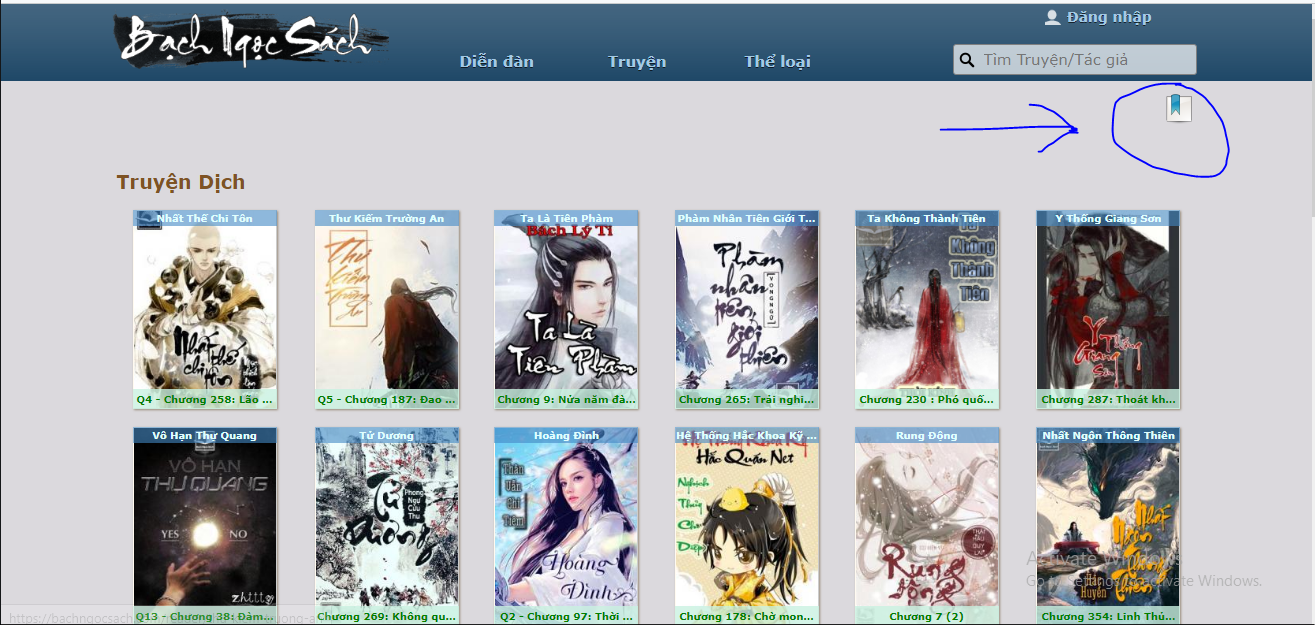Open the Truyện menu item
Viewport: 1315px width, 625px height.
tap(637, 62)
